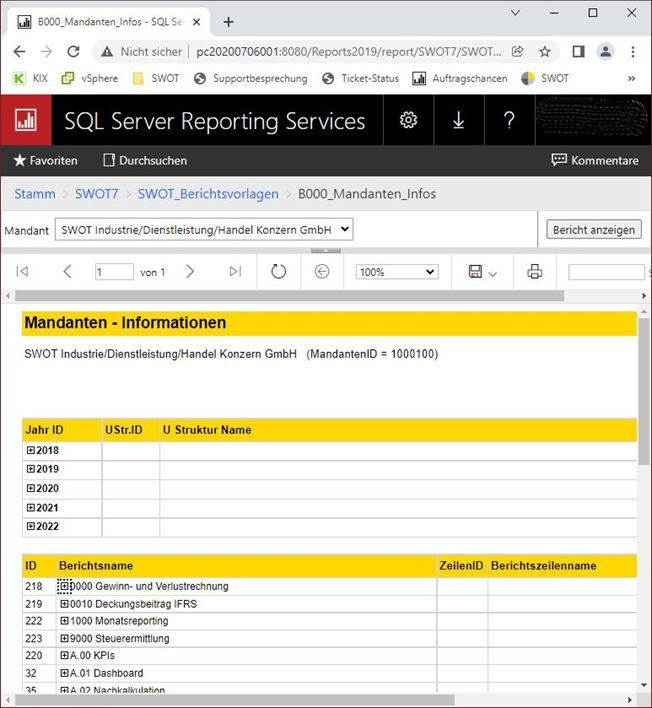Click the Bericht anzeigen button
This screenshot has width=652, height=708.
594,230
